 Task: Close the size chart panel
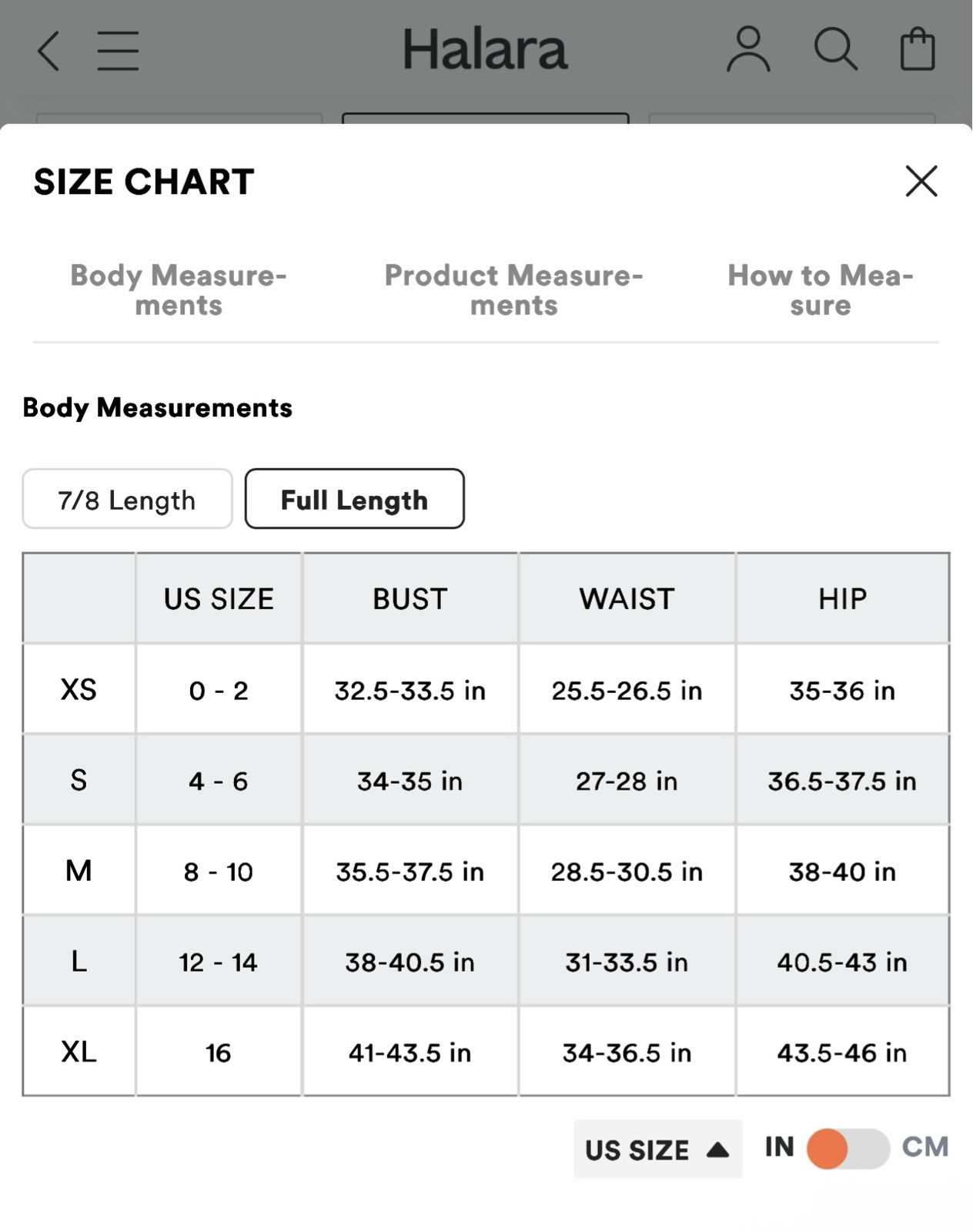point(921,182)
